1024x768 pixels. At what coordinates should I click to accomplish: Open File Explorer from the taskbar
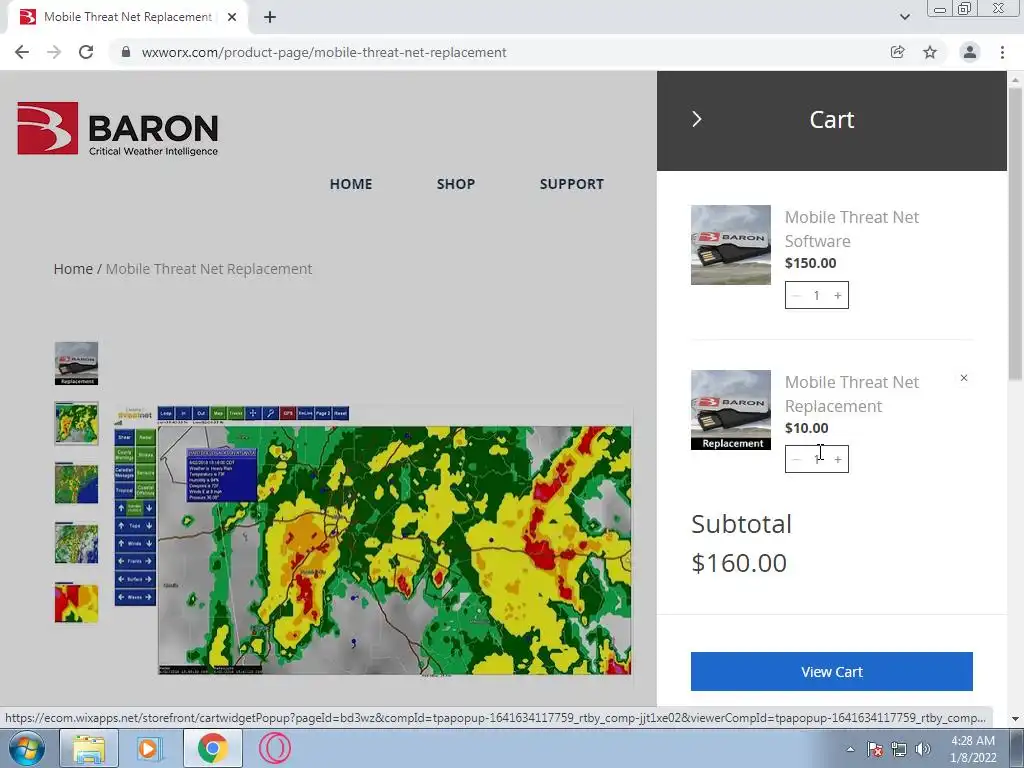point(89,748)
